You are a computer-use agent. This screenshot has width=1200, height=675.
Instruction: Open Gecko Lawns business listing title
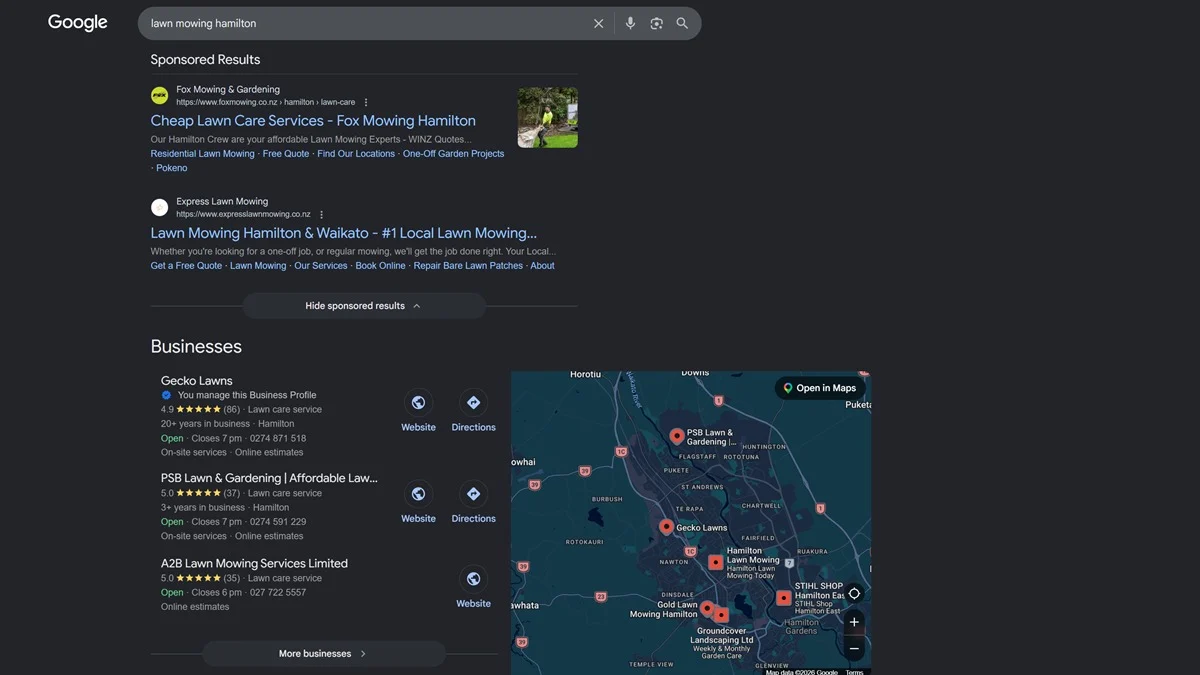click(x=197, y=381)
